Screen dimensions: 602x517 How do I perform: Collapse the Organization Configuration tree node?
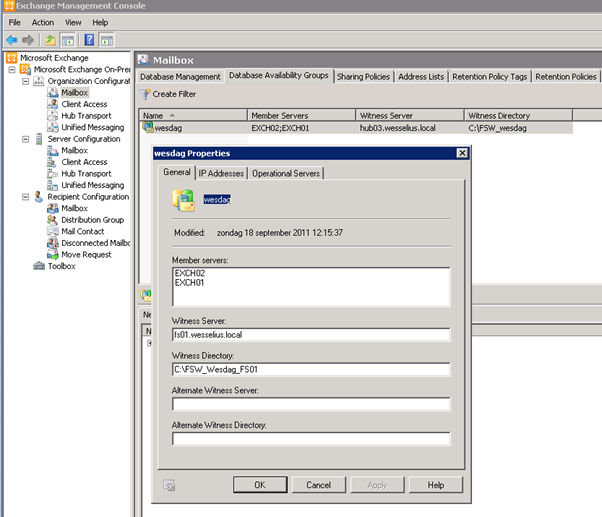point(24,81)
